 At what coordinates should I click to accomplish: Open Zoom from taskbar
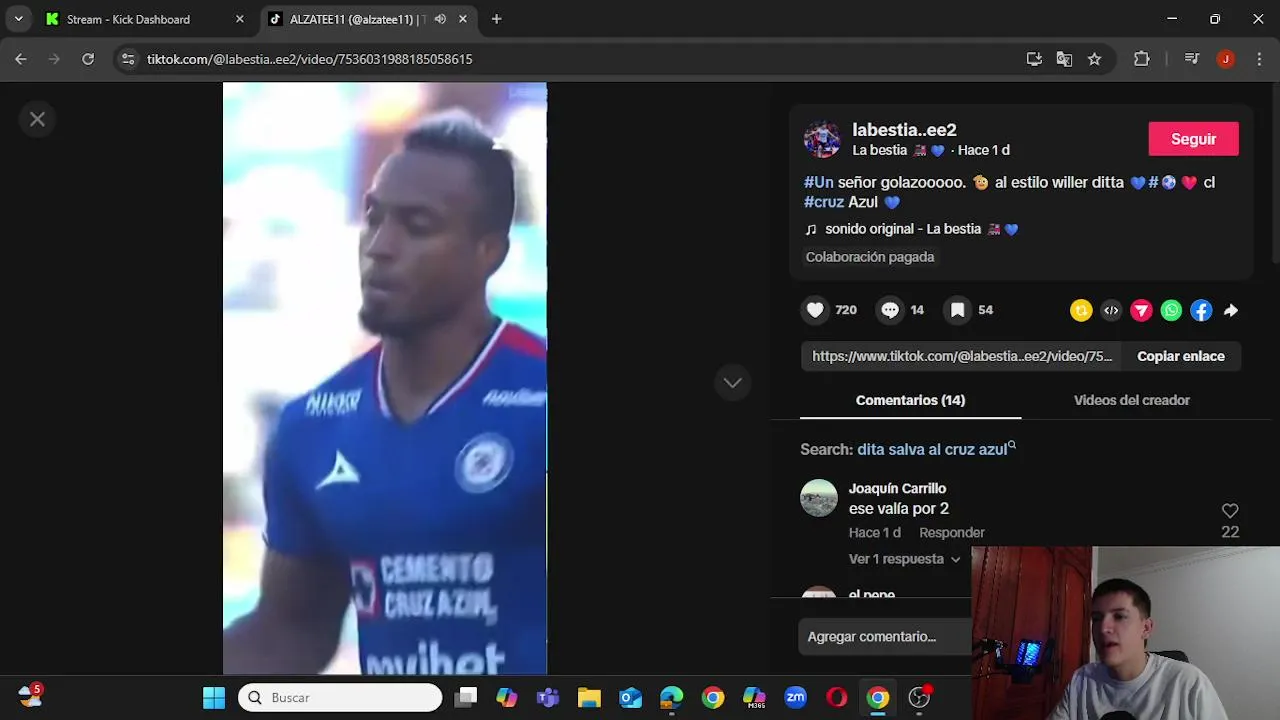tap(796, 698)
